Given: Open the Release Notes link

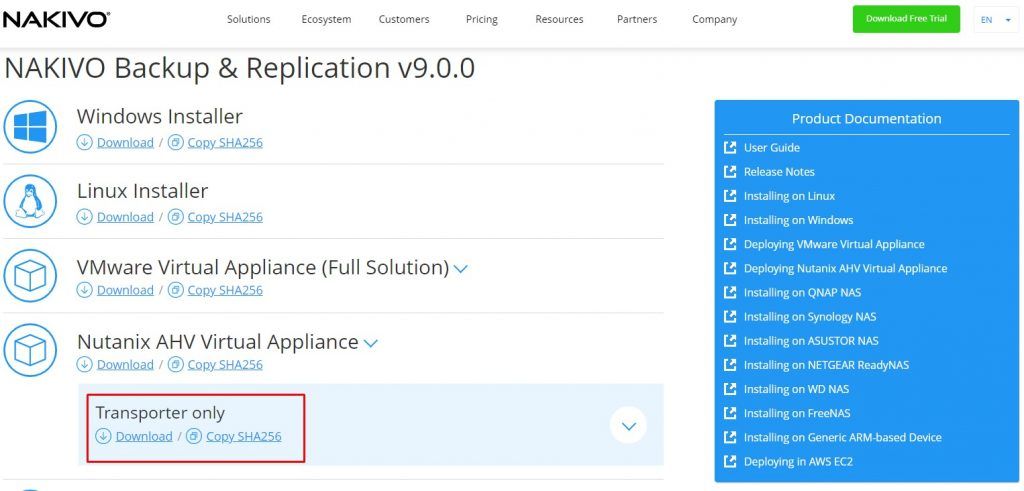Looking at the screenshot, I should click(x=779, y=172).
